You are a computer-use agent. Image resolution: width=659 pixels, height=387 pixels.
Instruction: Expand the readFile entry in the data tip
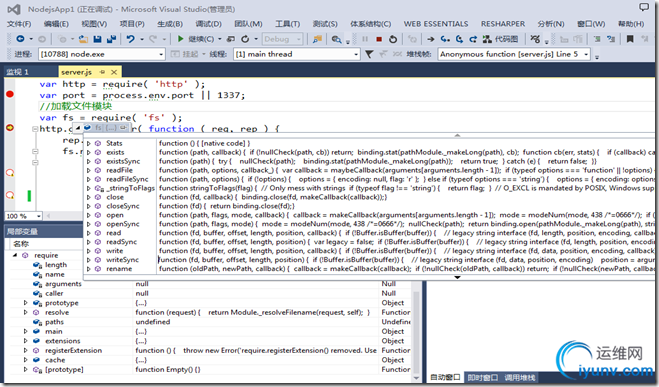tap(89, 170)
